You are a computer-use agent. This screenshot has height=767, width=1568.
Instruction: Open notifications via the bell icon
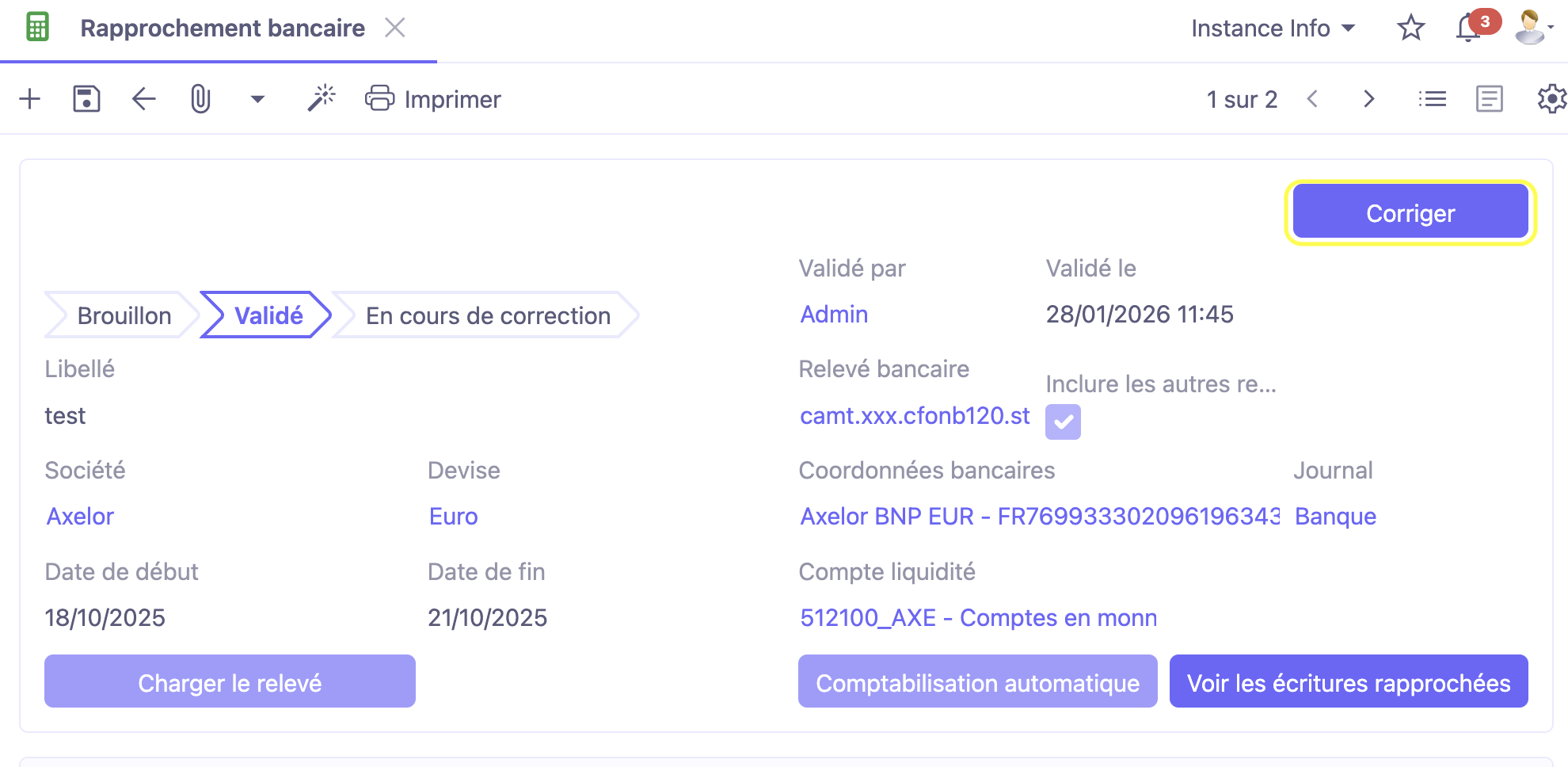click(1466, 28)
